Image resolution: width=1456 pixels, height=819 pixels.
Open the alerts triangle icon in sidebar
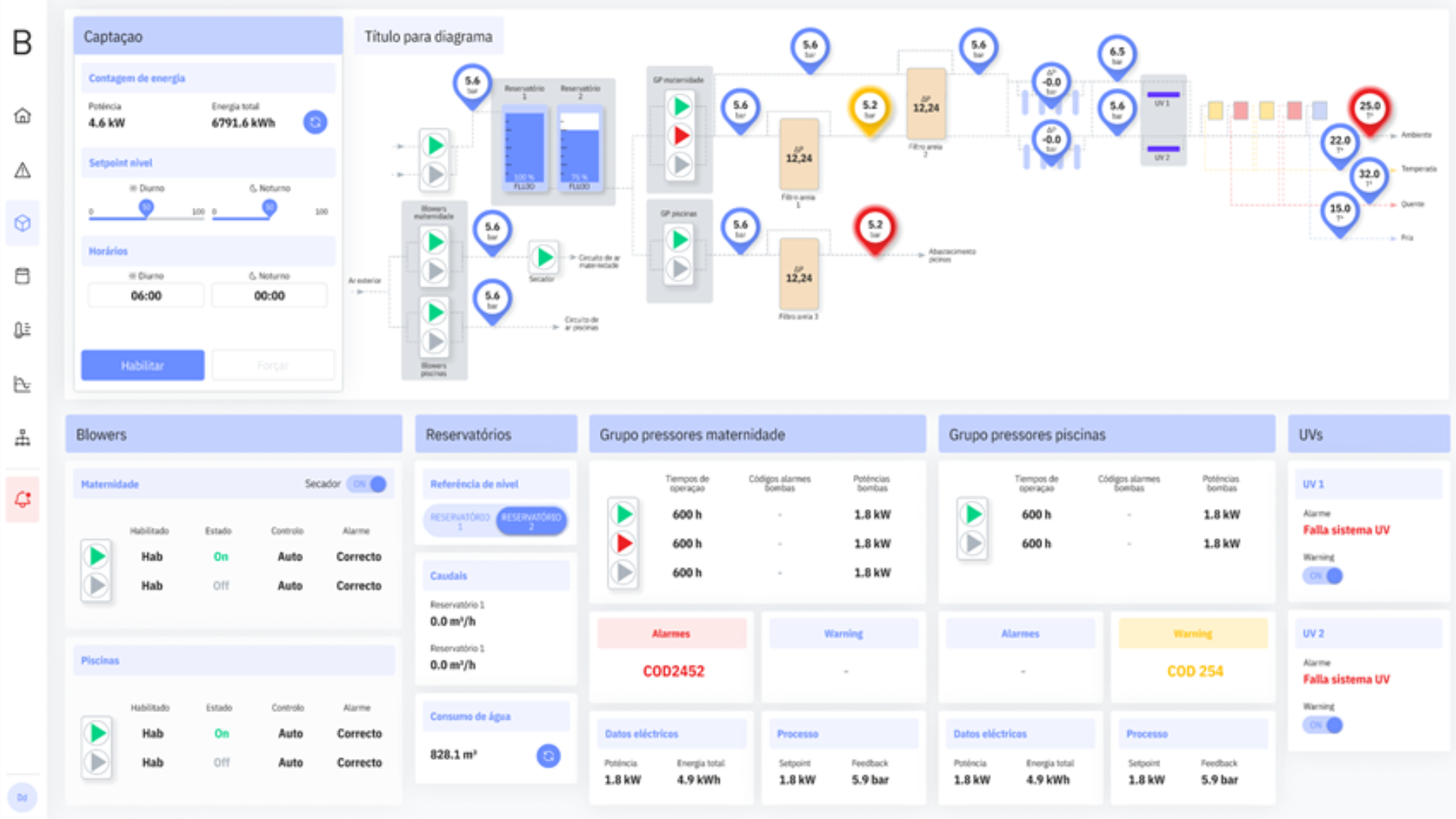pyautogui.click(x=23, y=170)
